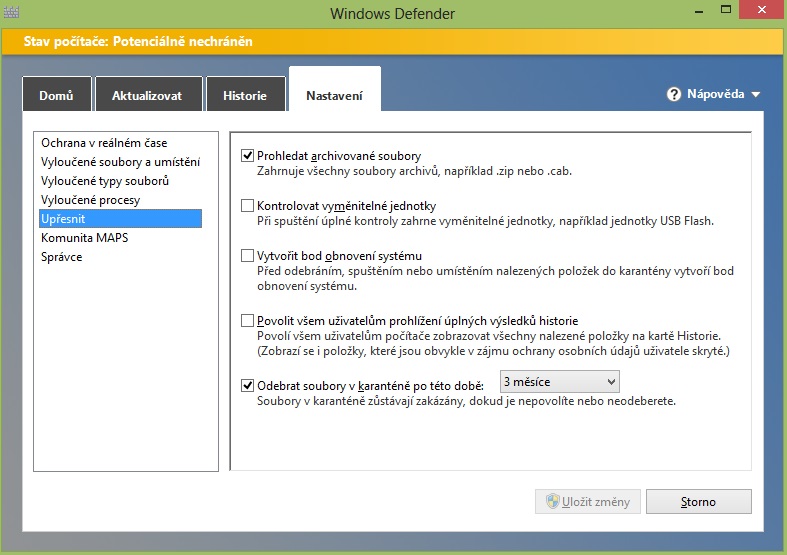Open the 3 měsíce quarantine period dropdown
Viewport: 787px width, 555px height.
coord(560,382)
